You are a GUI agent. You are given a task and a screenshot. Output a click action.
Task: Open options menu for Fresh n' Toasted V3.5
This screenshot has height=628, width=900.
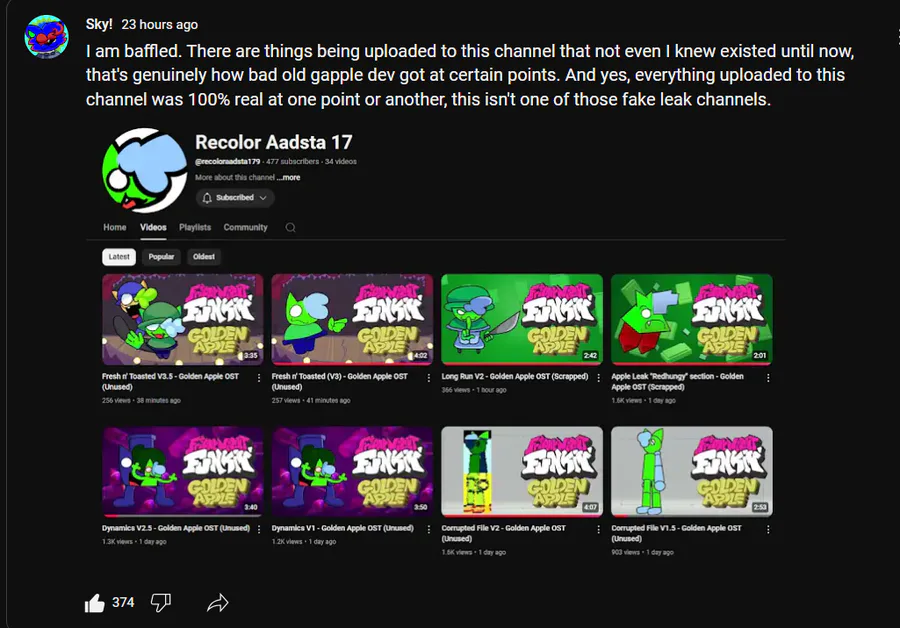click(x=259, y=378)
